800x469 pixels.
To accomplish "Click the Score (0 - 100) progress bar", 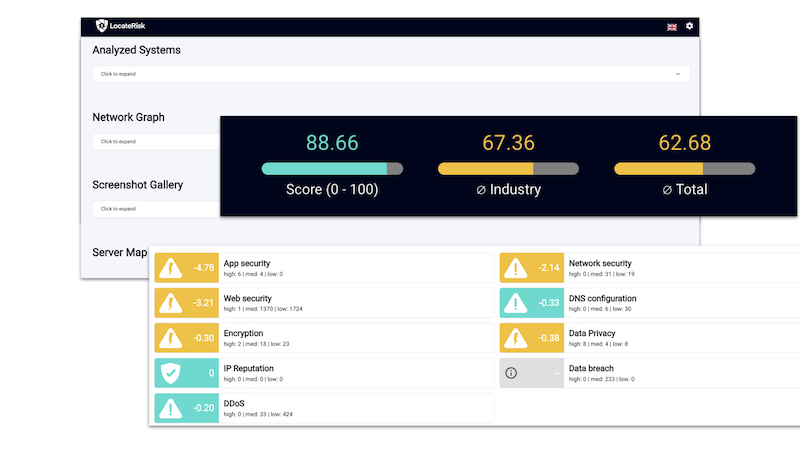I will click(332, 168).
